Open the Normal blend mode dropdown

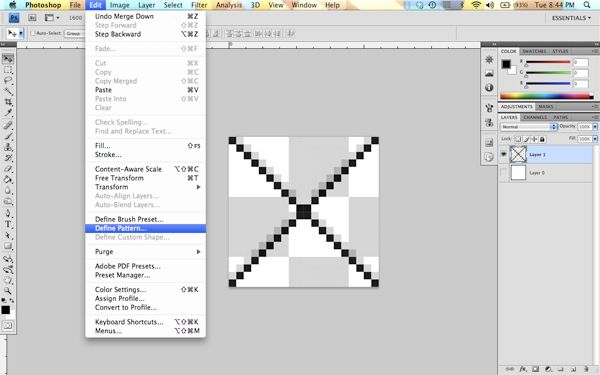[x=529, y=127]
